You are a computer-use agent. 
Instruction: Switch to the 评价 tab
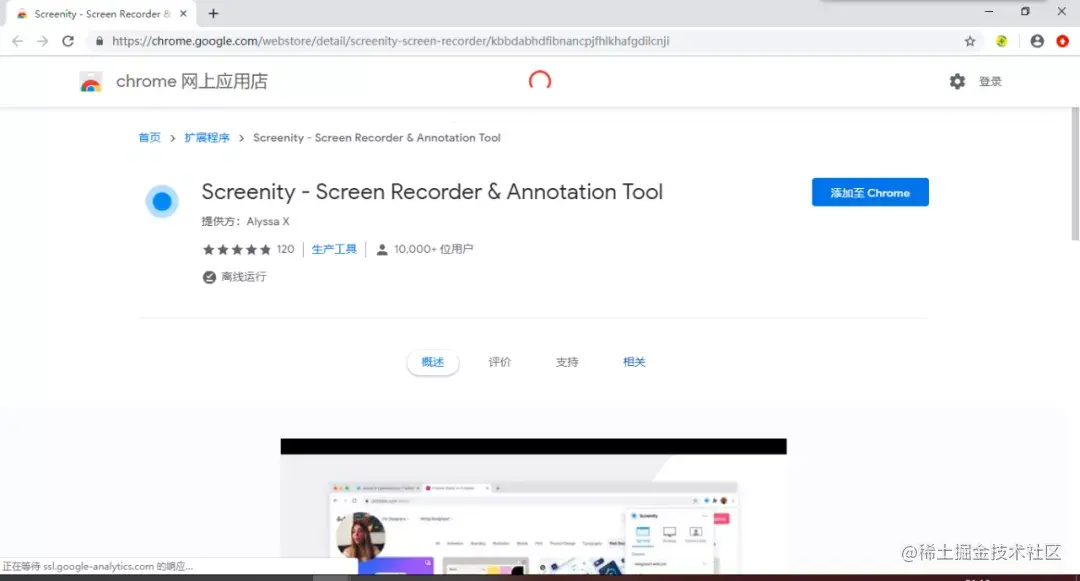coord(500,362)
